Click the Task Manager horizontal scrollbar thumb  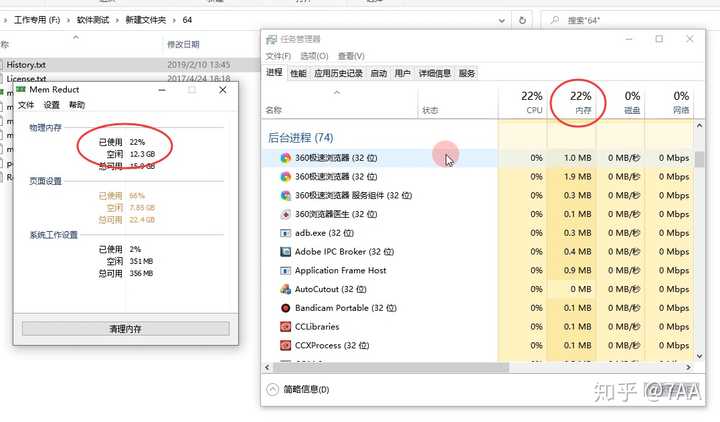(391, 367)
